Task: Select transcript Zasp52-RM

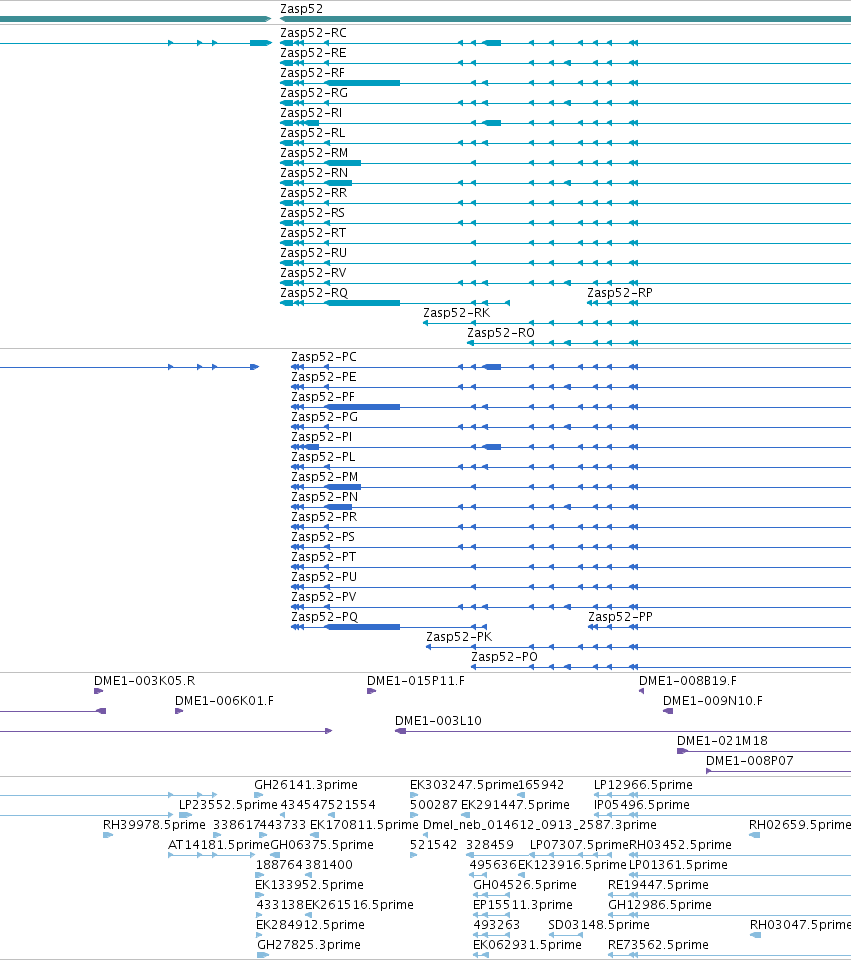Action: 313,153
